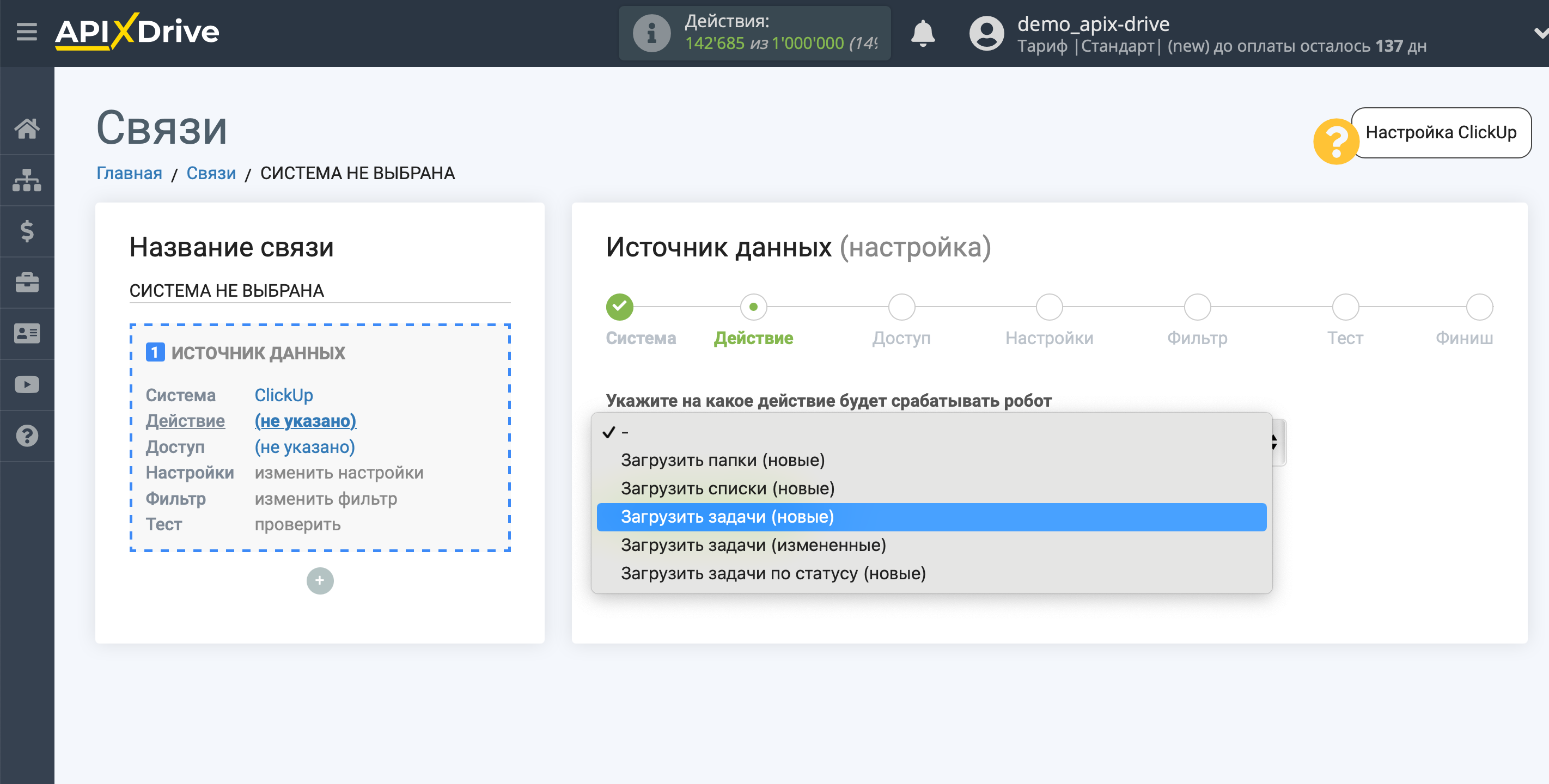Click the Фильтр step circle
The image size is (1549, 784).
point(1197,307)
